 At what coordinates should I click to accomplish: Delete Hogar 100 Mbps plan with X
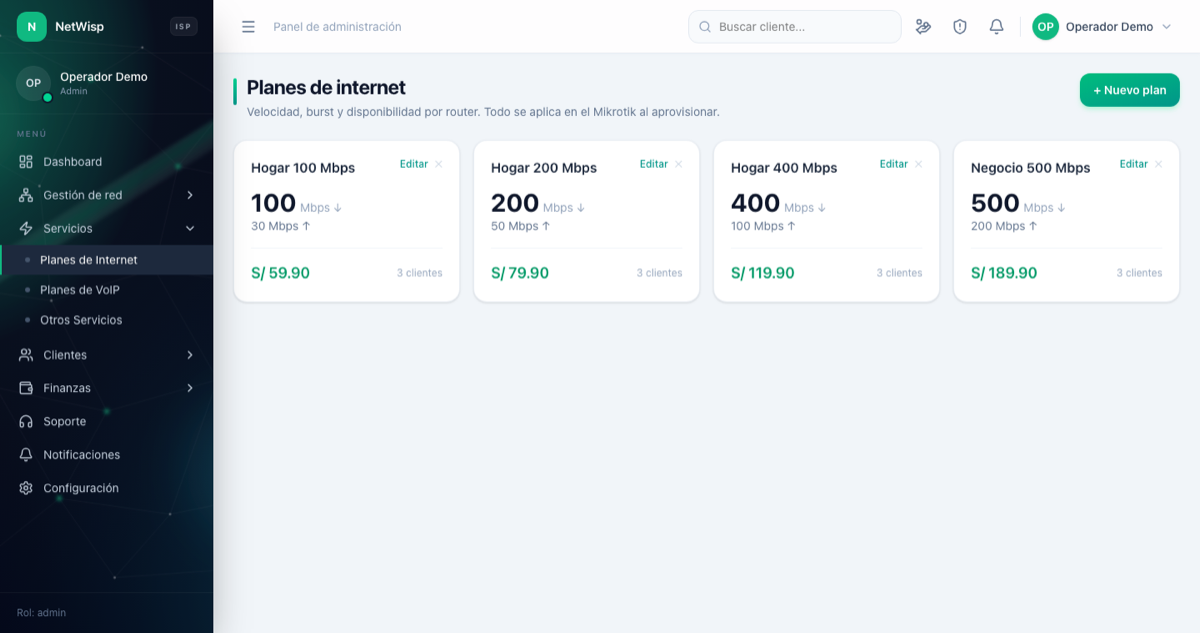[x=438, y=164]
